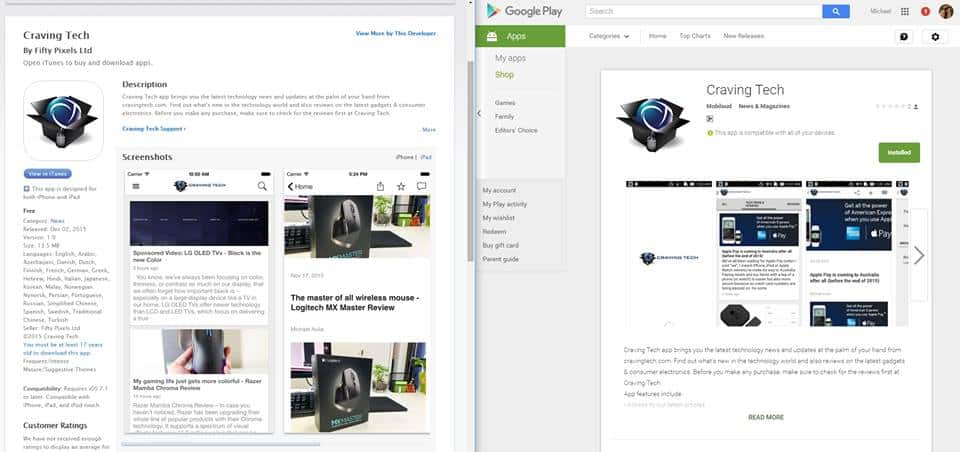Open the Google apps grid icon
Viewport: 960px width, 452px height.
pos(905,12)
